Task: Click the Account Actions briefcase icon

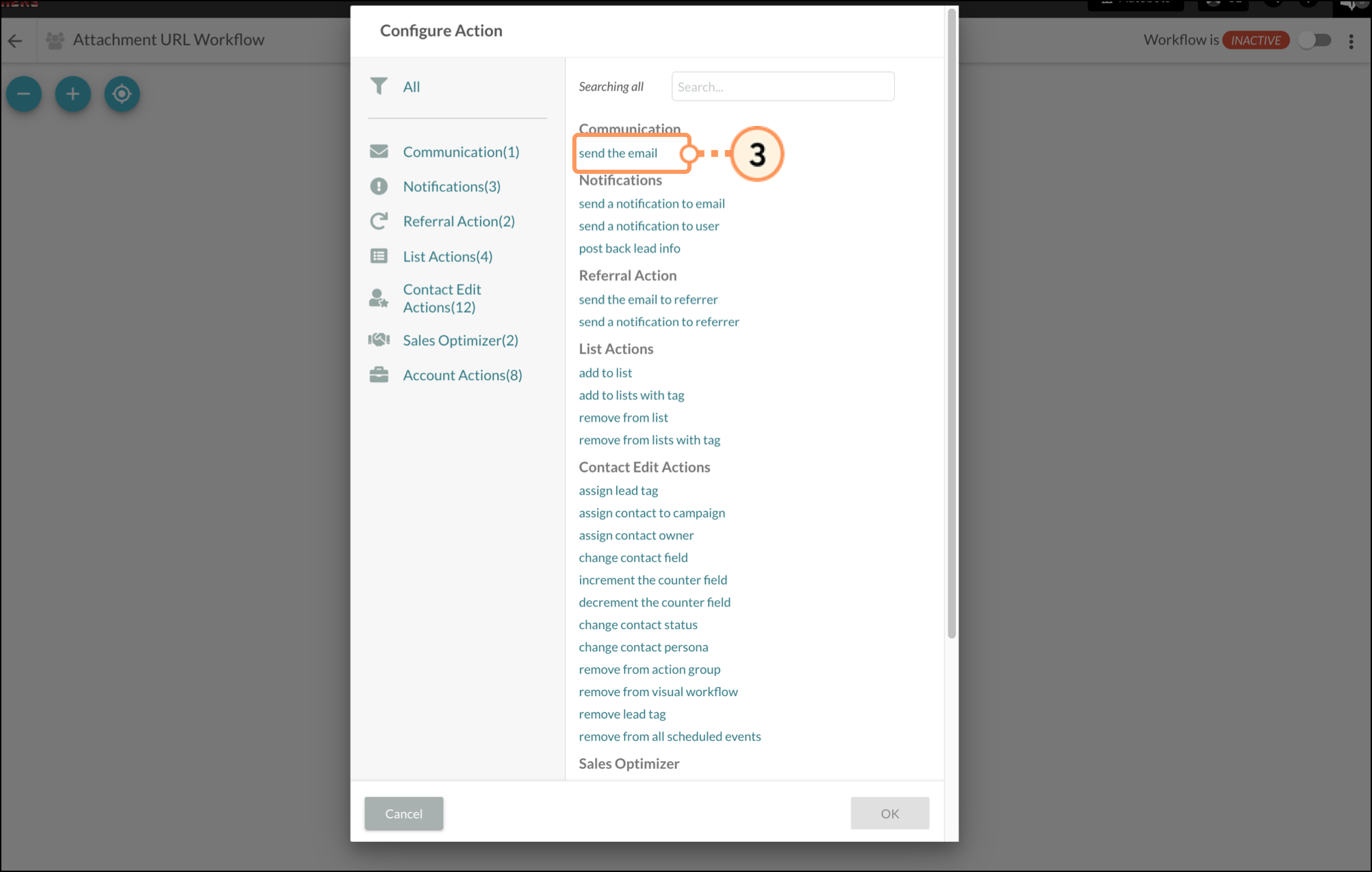Action: pos(379,374)
